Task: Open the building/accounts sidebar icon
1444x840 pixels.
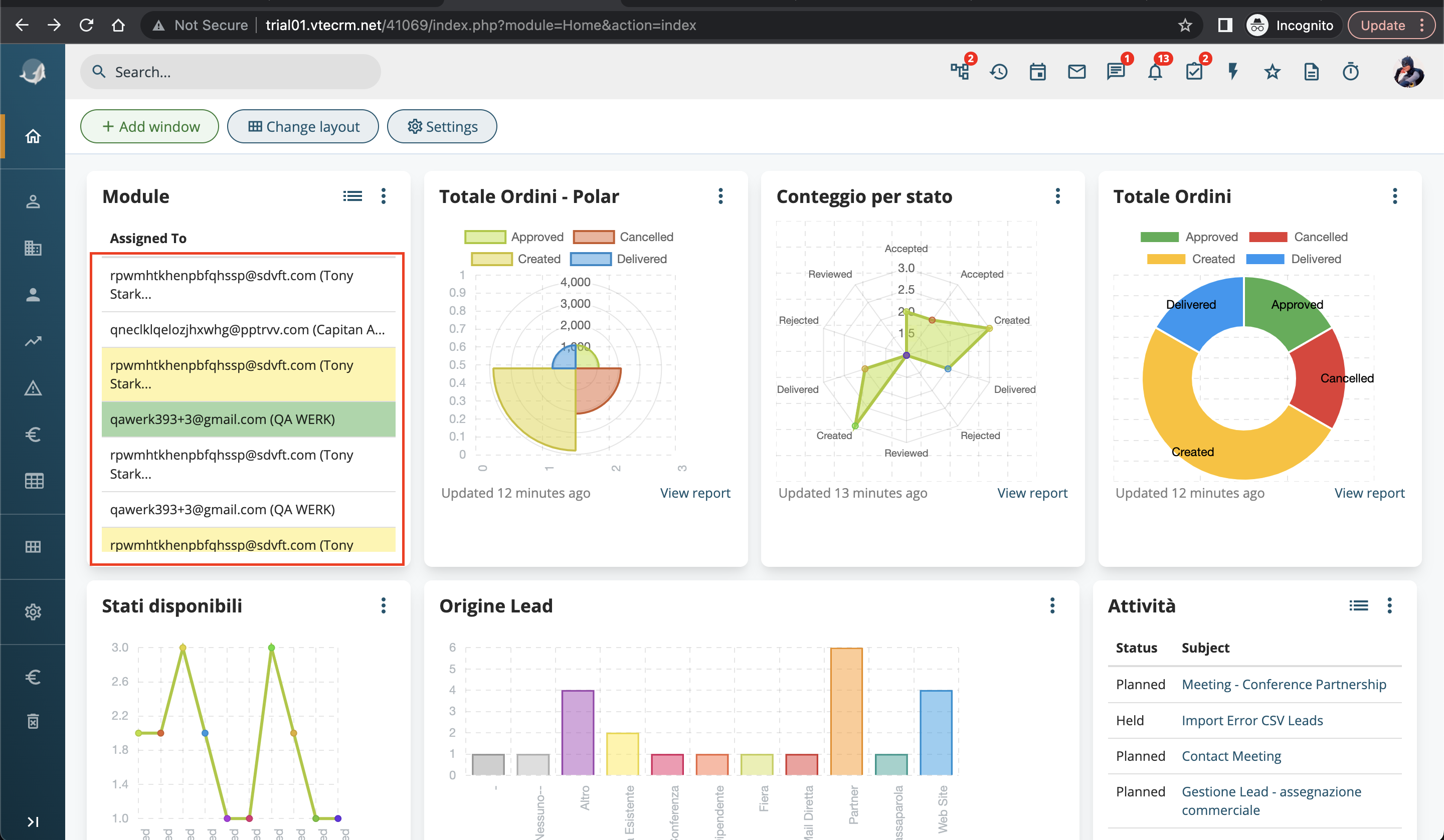Action: click(33, 248)
